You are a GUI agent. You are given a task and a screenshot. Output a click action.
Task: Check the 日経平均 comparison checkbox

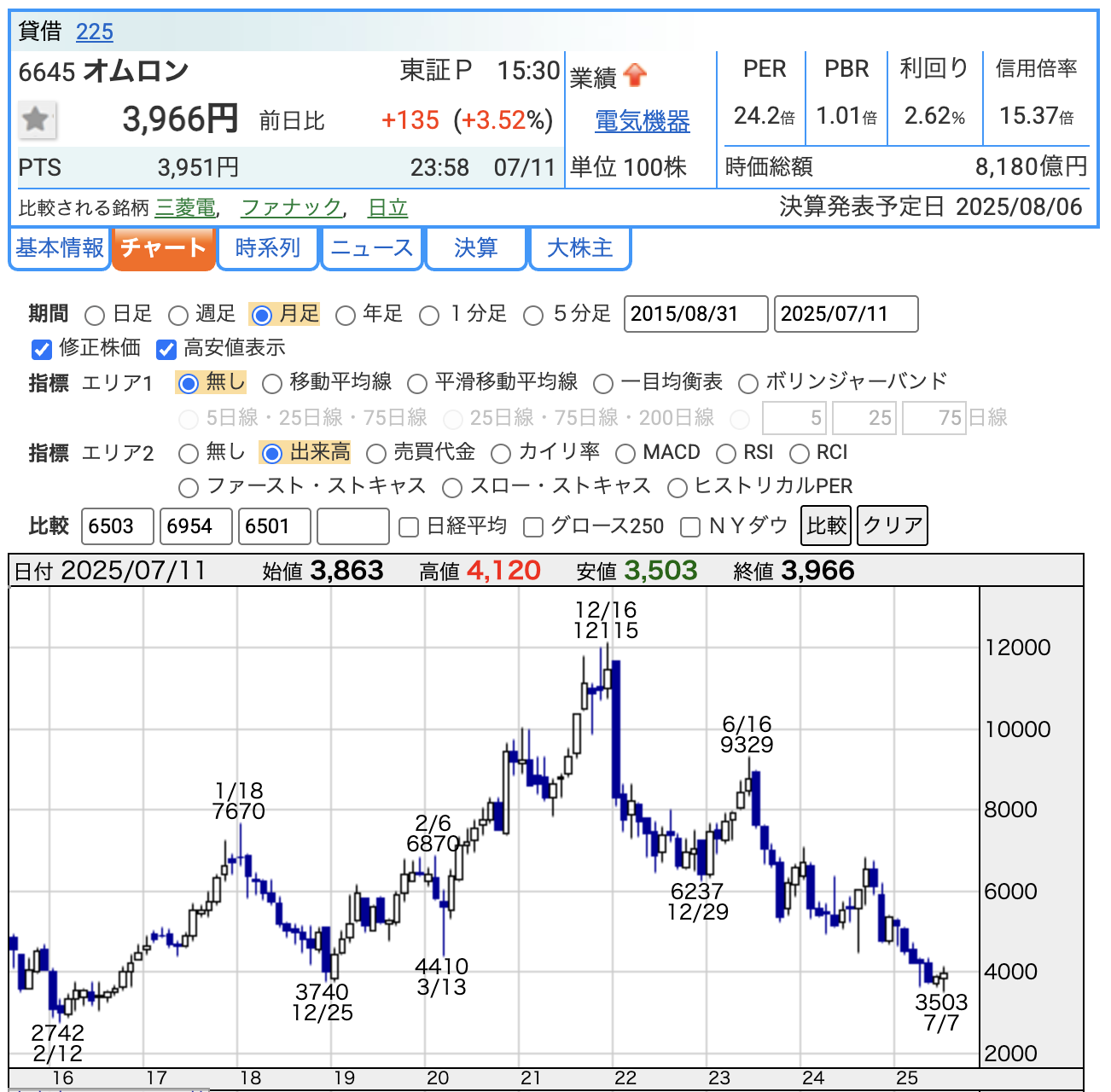409,527
